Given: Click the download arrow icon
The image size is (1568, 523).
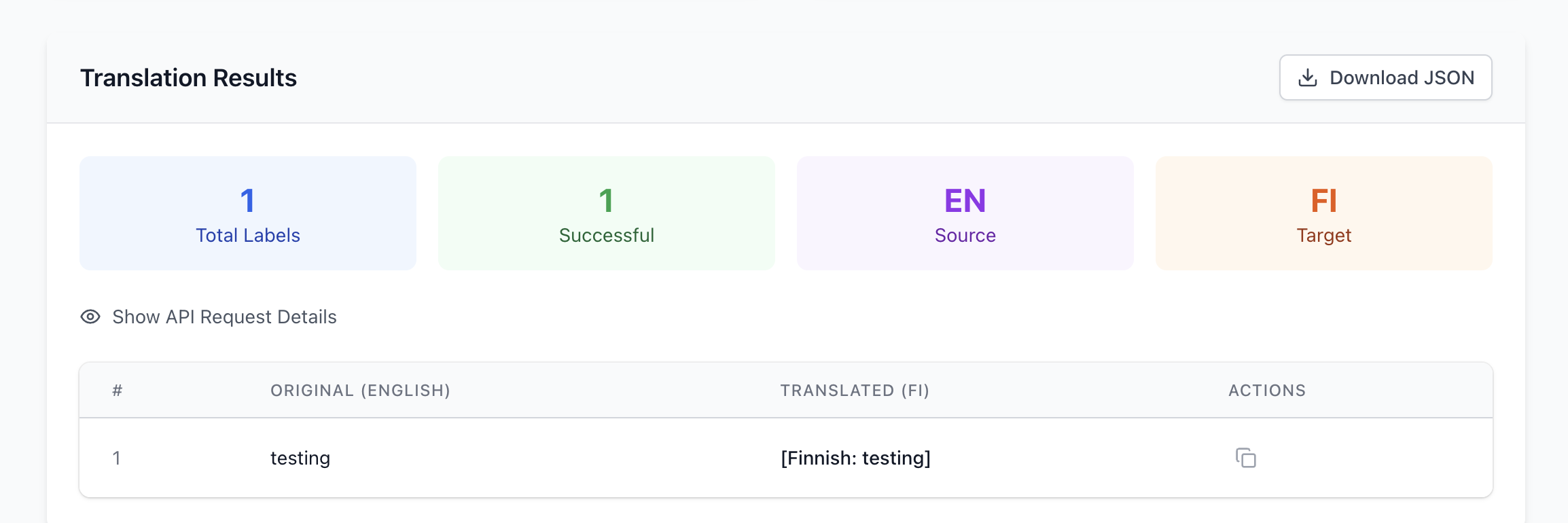Looking at the screenshot, I should pos(1307,78).
